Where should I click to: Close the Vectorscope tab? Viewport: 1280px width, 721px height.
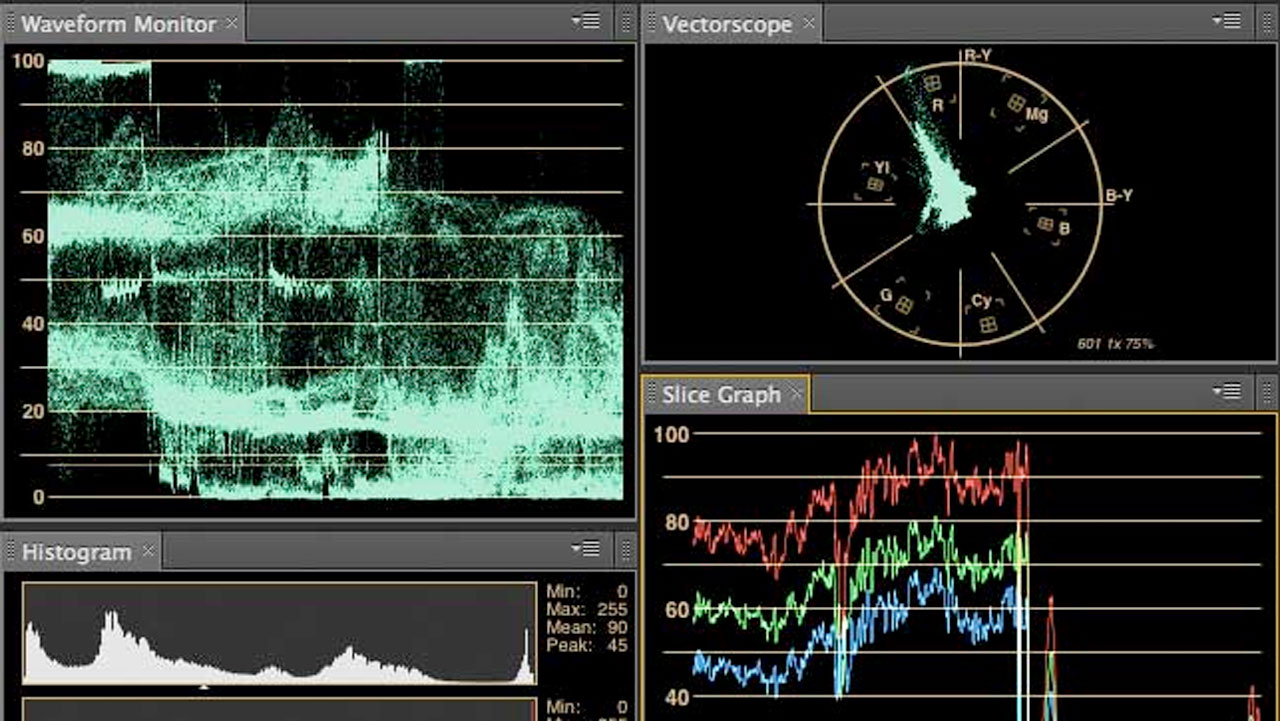pos(809,23)
